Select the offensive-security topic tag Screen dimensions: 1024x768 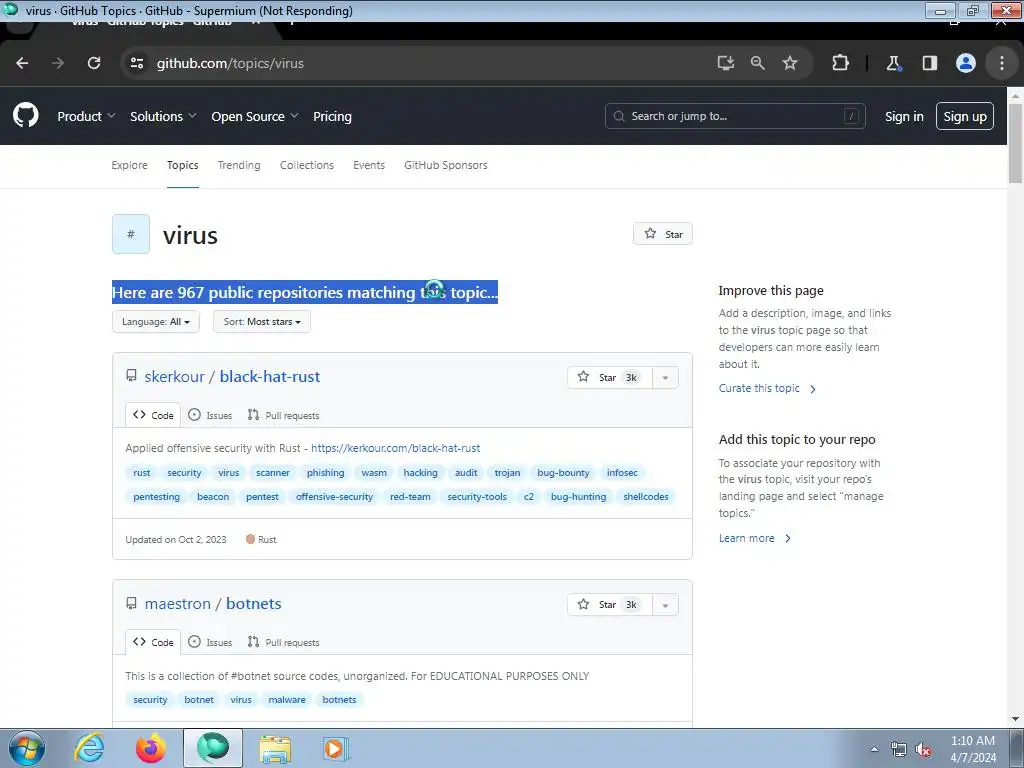click(x=334, y=497)
